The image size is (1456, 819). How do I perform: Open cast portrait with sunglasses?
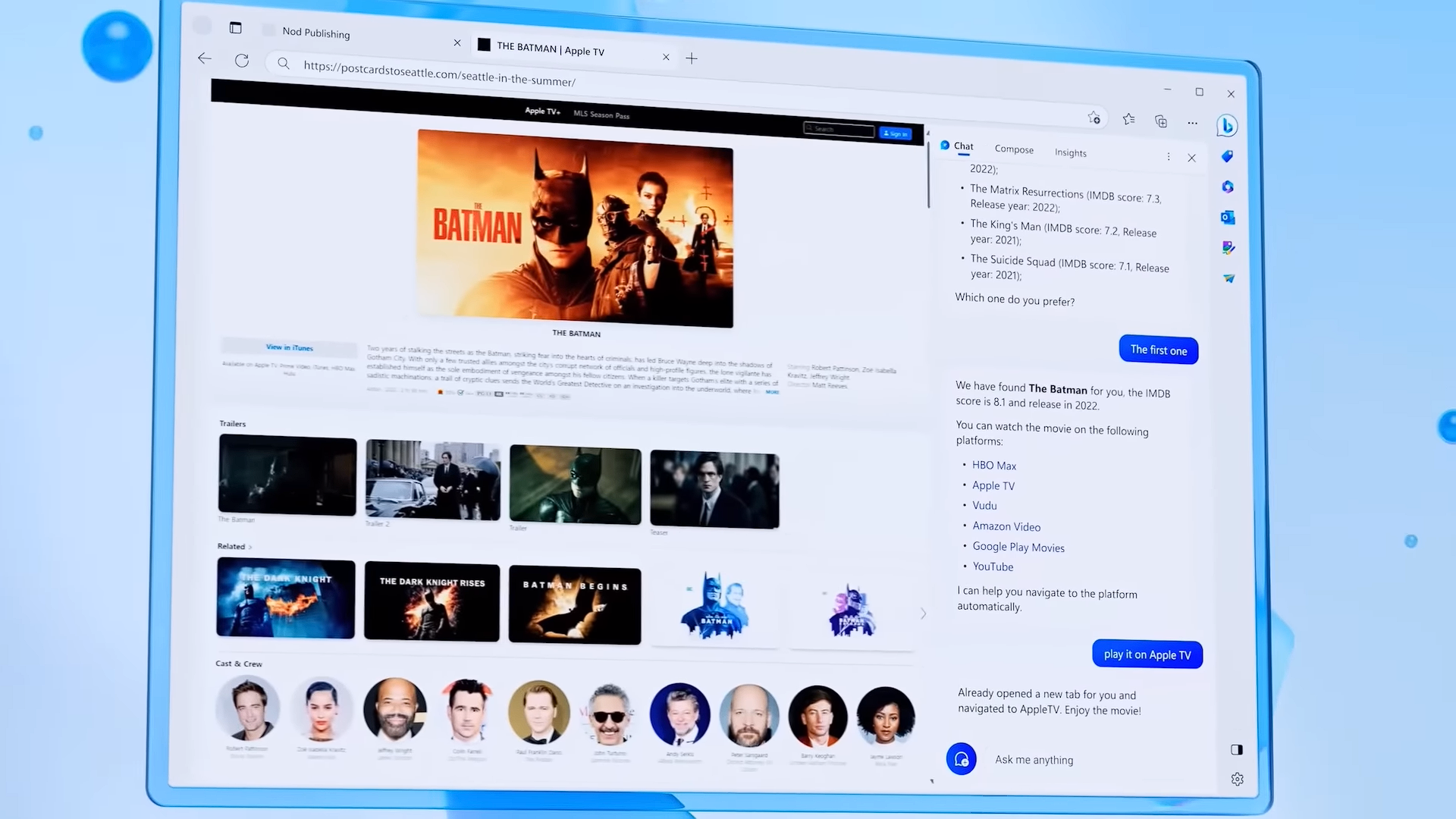pyautogui.click(x=610, y=714)
